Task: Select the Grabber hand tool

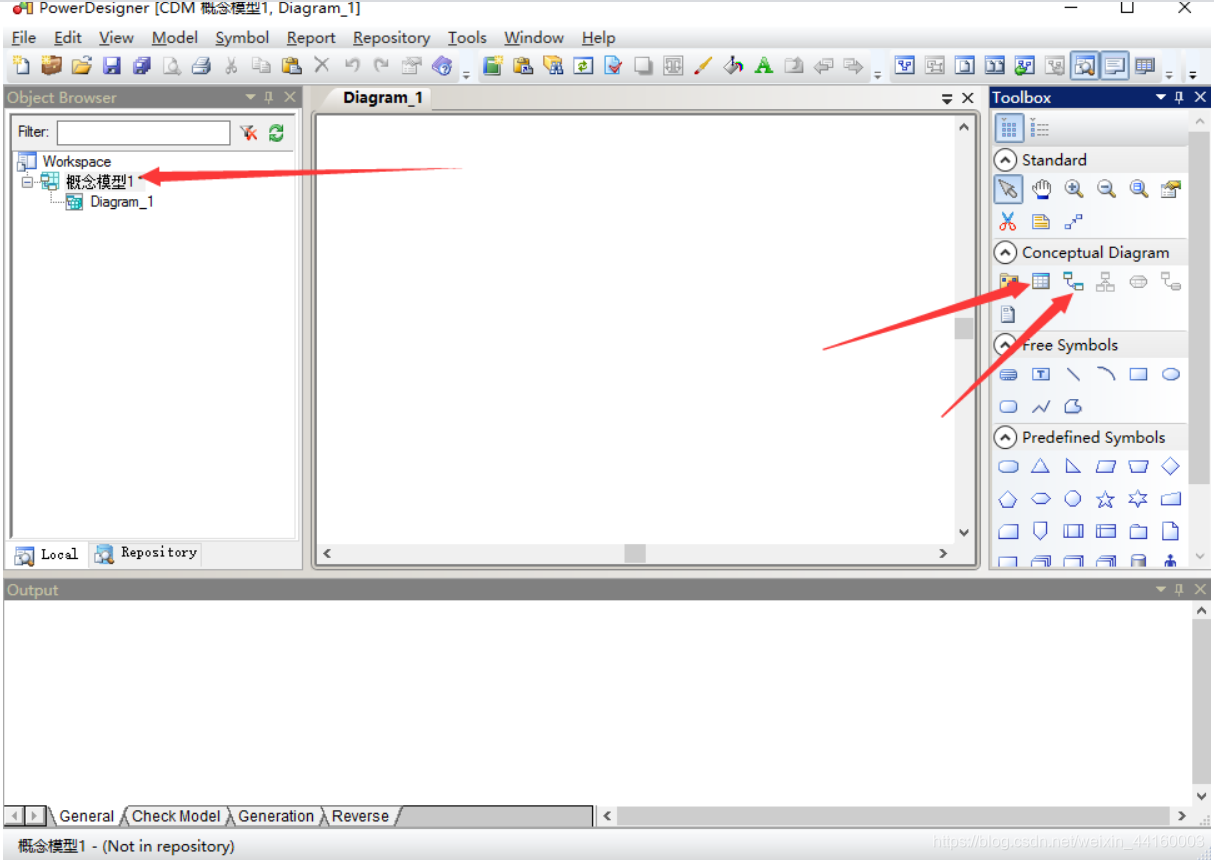Action: coord(1041,189)
